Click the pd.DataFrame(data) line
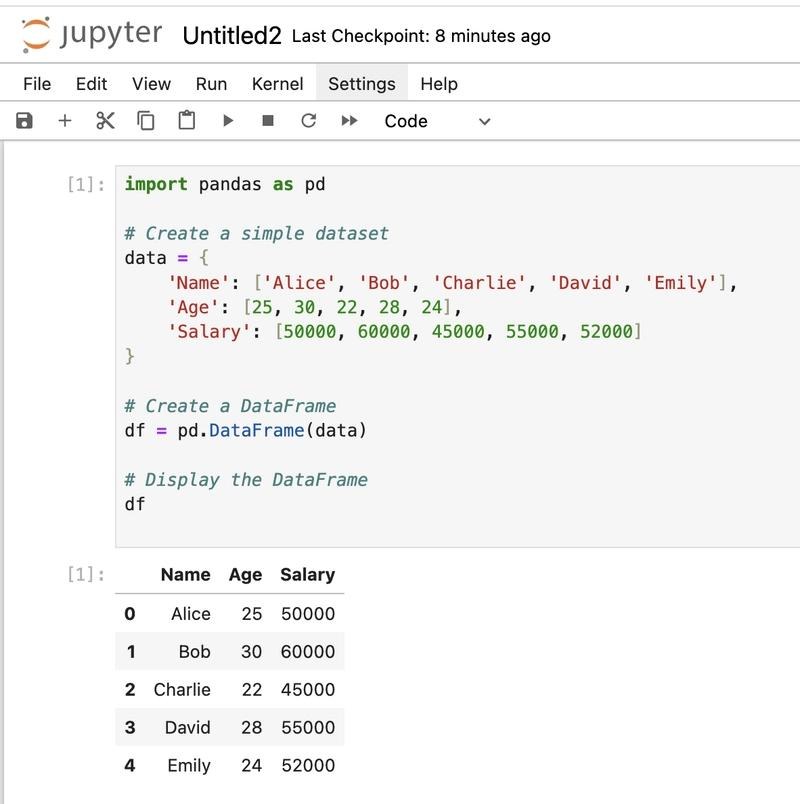Screen dimensions: 800x804 point(246,430)
